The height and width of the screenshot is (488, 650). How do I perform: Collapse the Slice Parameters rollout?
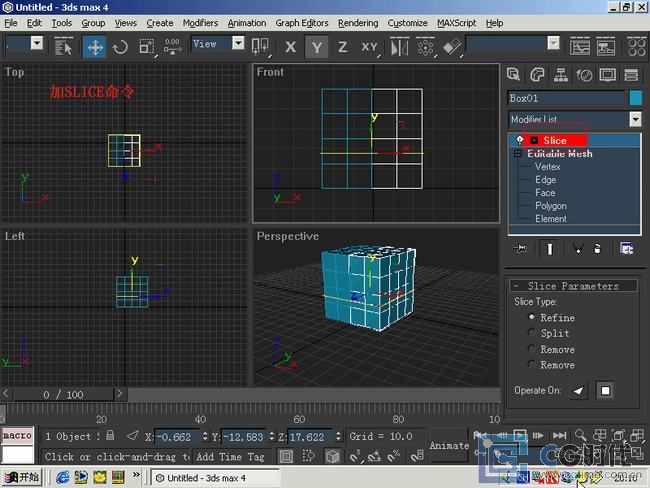[x=574, y=286]
